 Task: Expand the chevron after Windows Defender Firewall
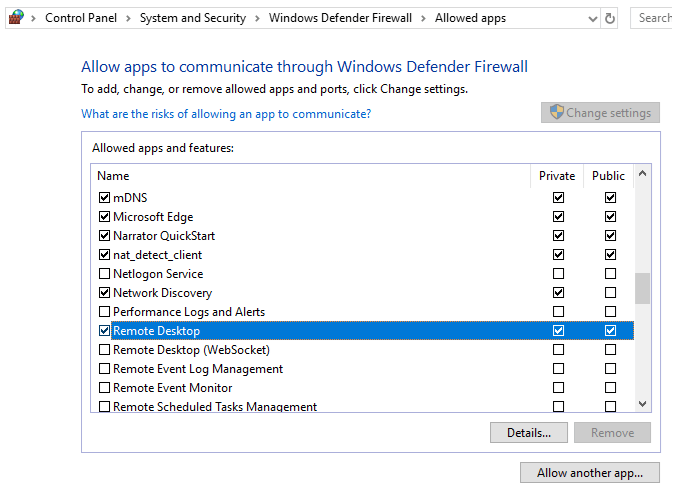423,18
